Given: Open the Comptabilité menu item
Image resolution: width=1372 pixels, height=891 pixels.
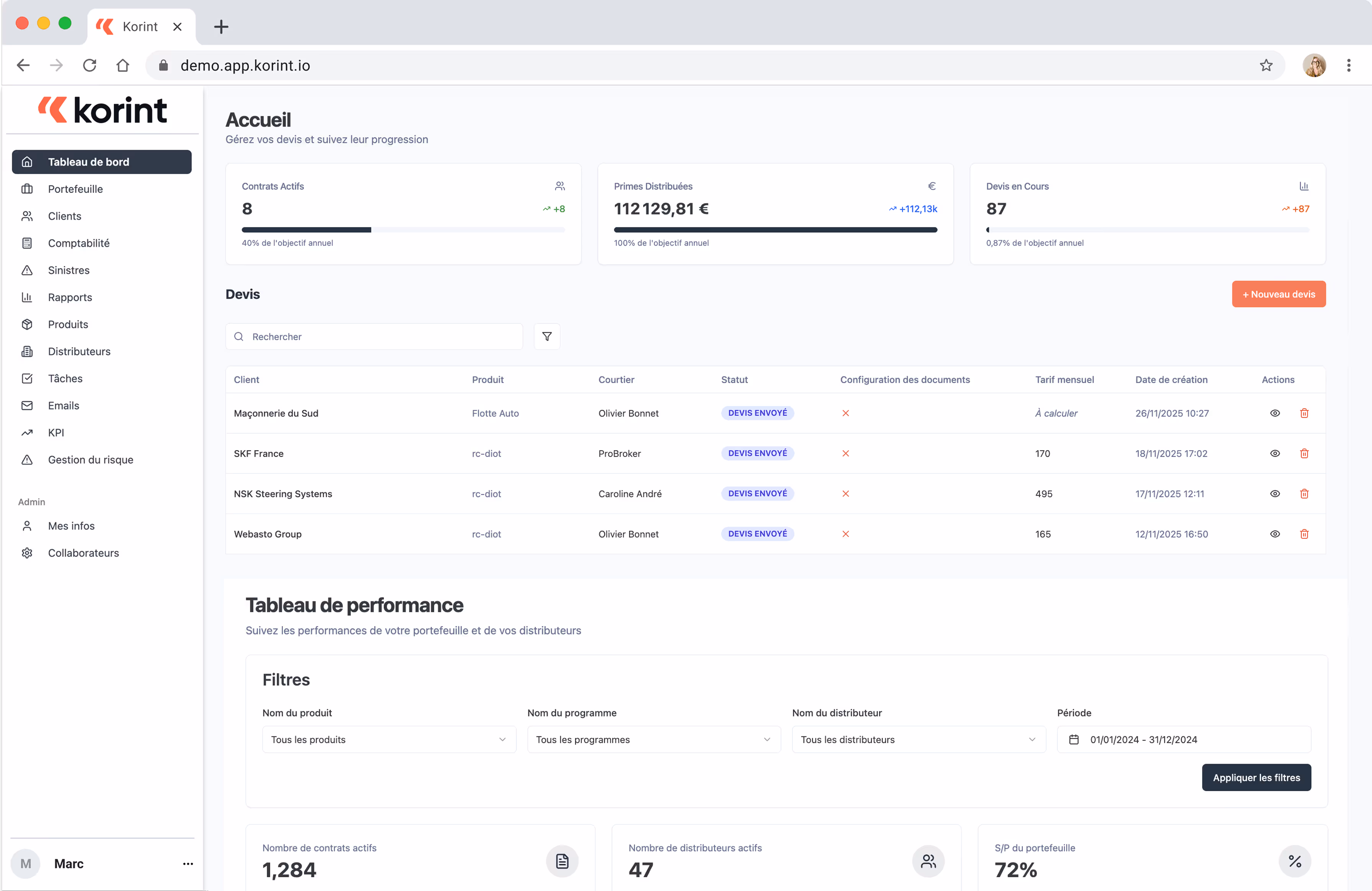Looking at the screenshot, I should pyautogui.click(x=78, y=243).
